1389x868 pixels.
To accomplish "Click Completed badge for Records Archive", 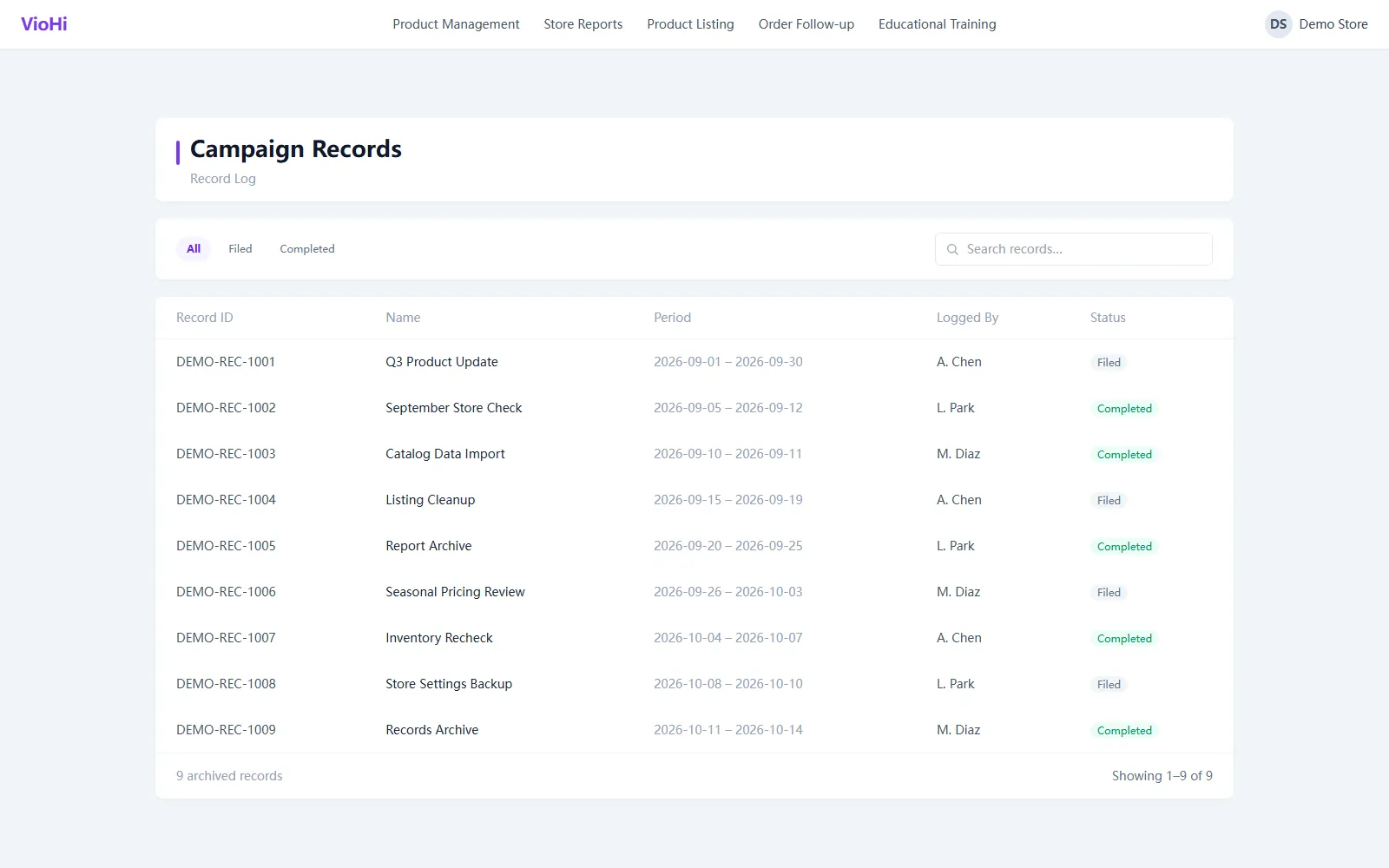I will click(1124, 731).
